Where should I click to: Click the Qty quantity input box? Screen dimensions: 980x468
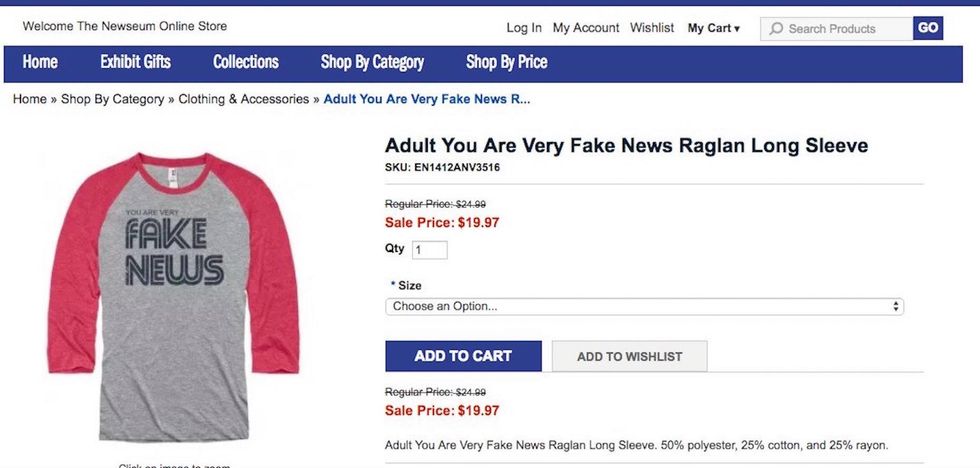pyautogui.click(x=429, y=250)
